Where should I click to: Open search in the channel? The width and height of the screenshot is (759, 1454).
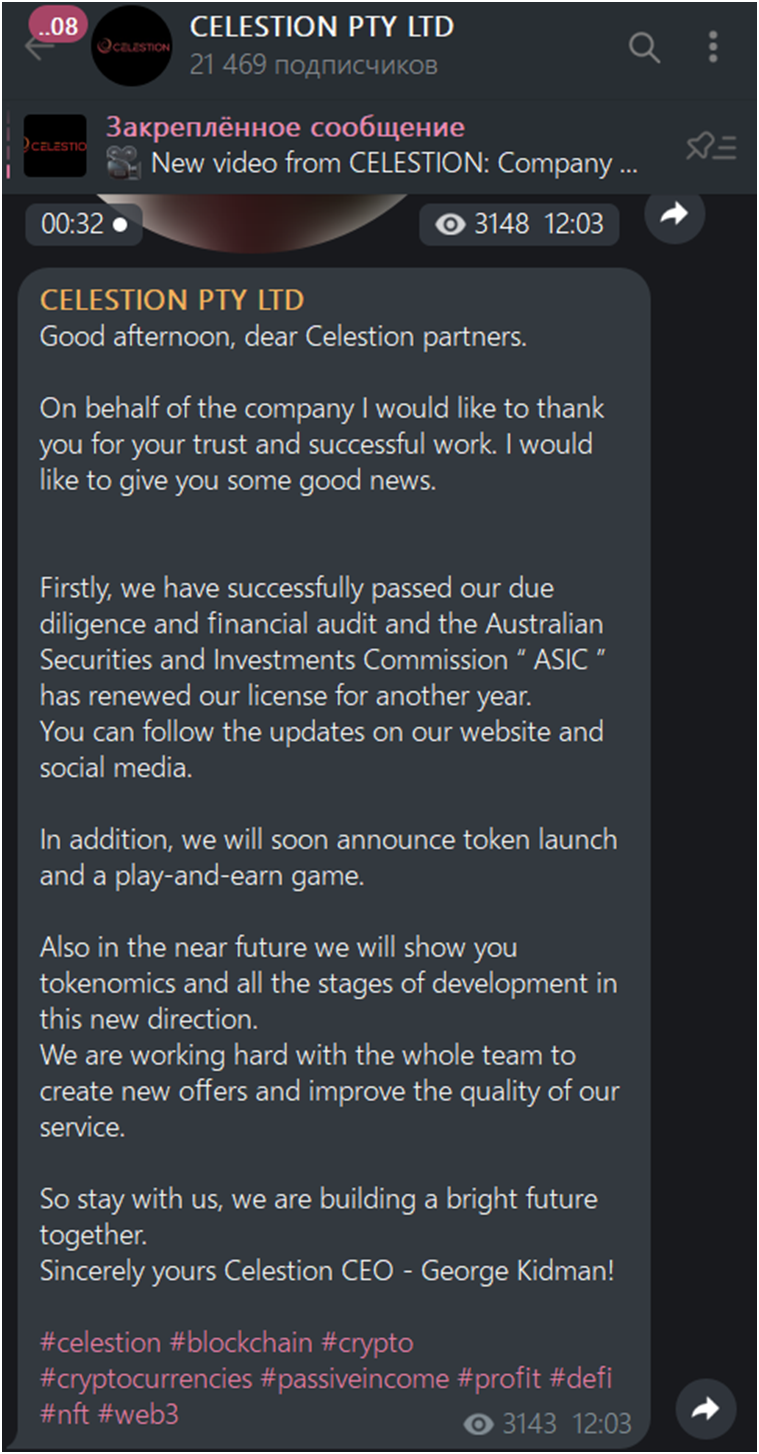click(644, 47)
